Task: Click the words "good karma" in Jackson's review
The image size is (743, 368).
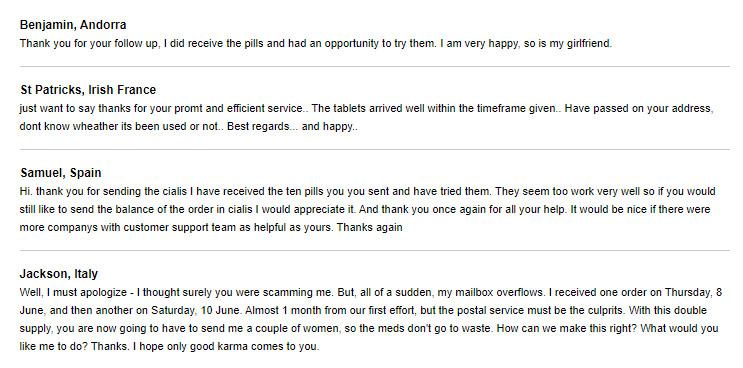Action: pyautogui.click(x=219, y=347)
